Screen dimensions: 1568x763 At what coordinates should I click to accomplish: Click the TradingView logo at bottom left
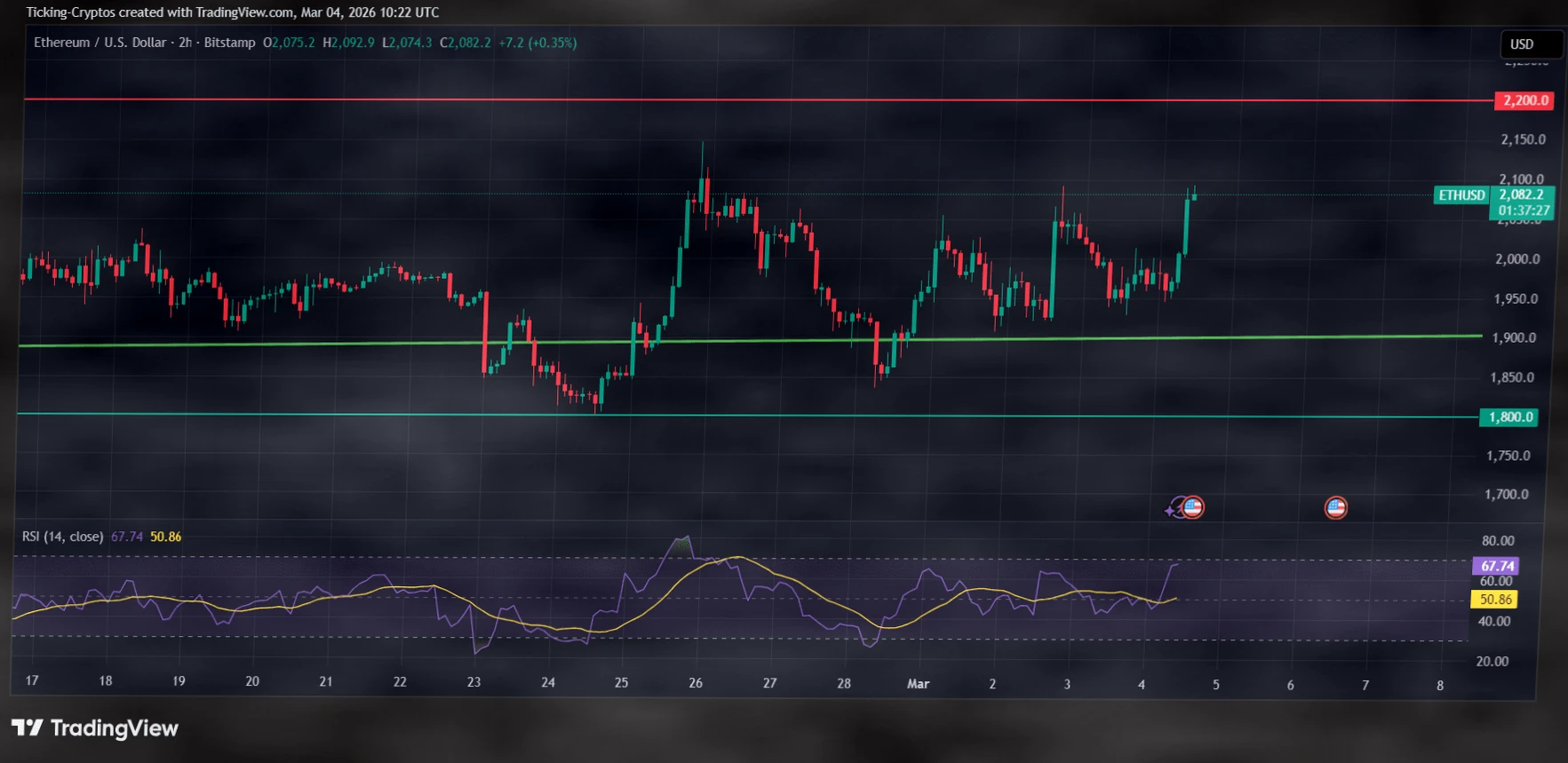point(95,728)
